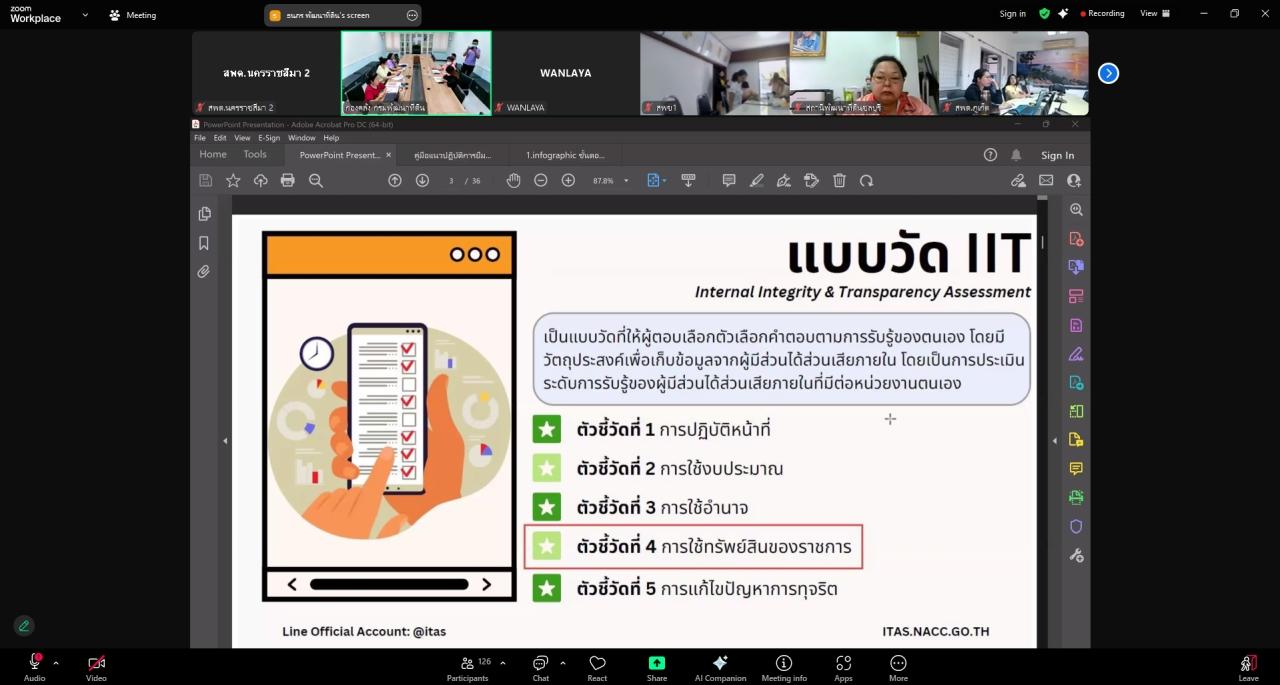Screen dimensions: 1280x685
Task: Open the View dropdown menu
Action: point(1153,14)
